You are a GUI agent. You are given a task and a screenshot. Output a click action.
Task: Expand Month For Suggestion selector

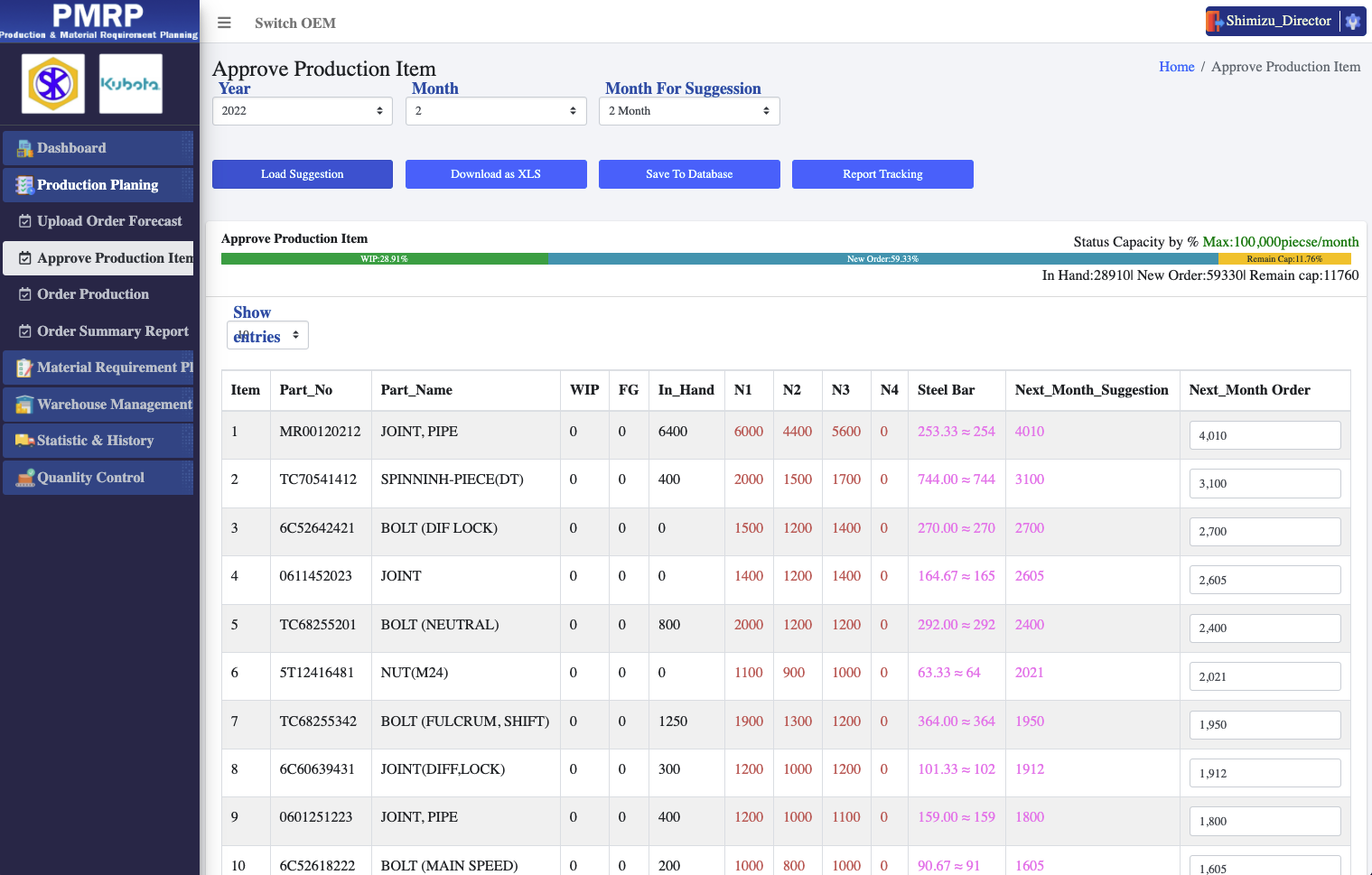pyautogui.click(x=688, y=111)
